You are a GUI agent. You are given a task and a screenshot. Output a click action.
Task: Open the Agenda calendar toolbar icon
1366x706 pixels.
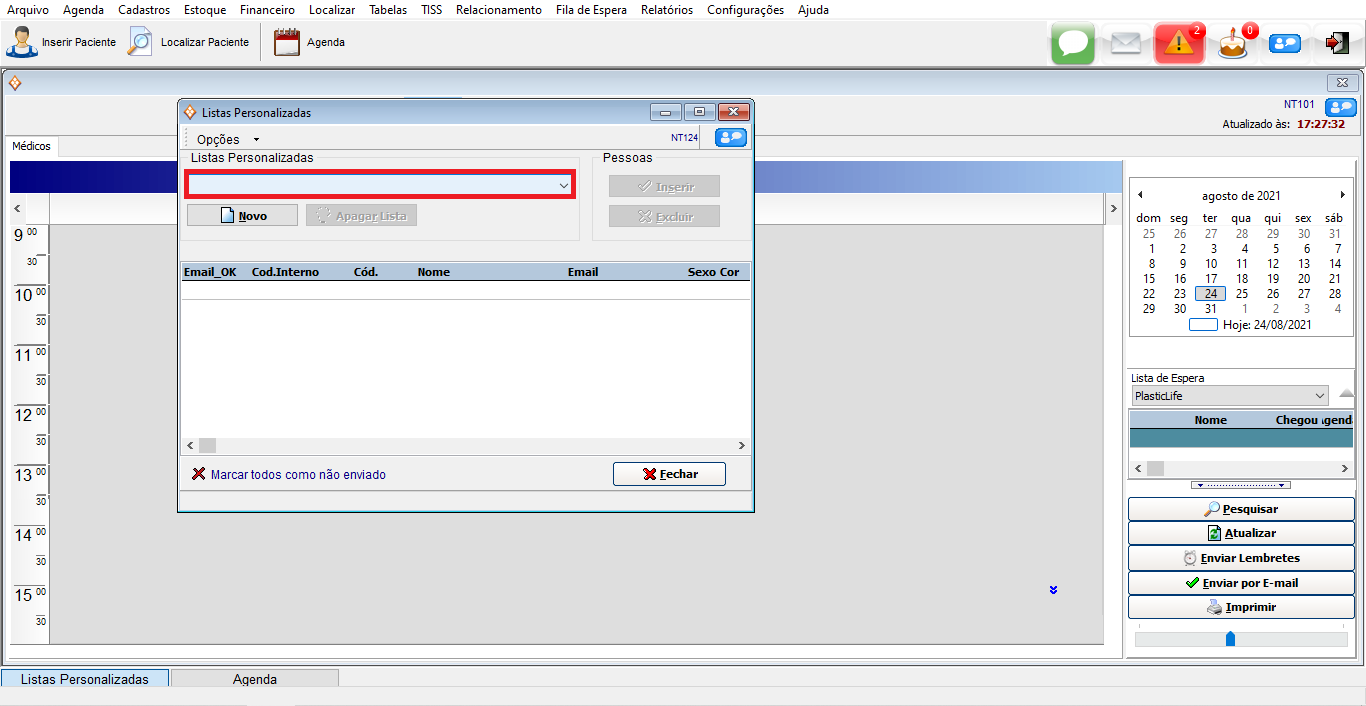pyautogui.click(x=287, y=42)
